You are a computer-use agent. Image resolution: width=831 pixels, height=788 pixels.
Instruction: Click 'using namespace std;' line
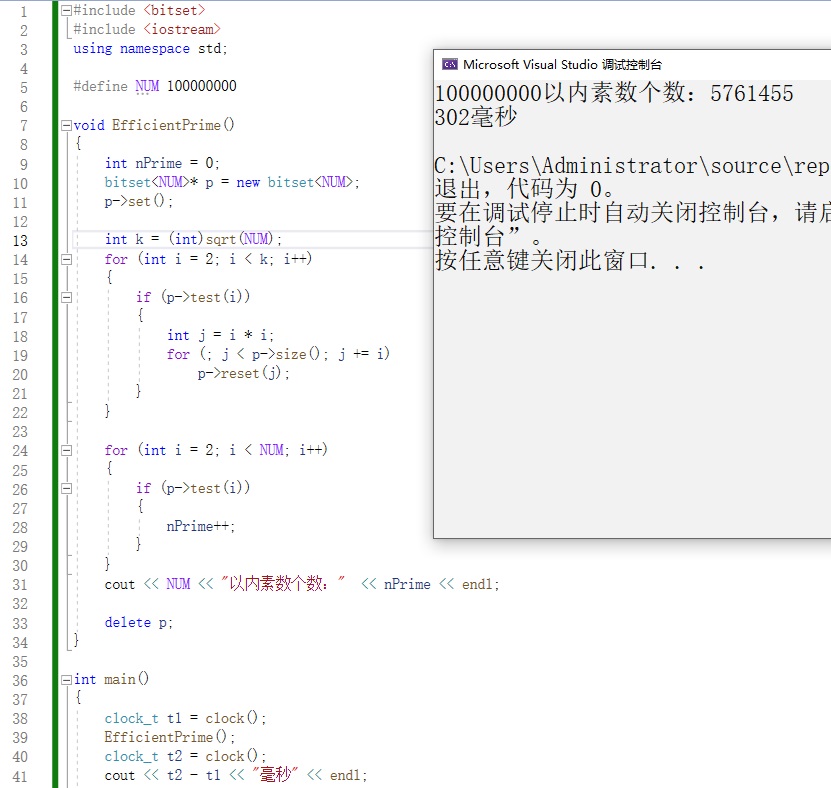(151, 49)
